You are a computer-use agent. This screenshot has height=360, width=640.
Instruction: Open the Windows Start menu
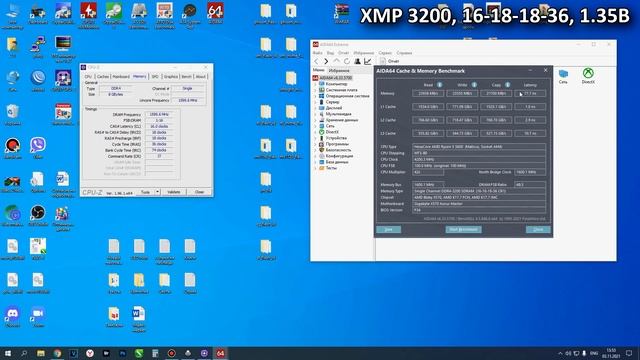(x=7, y=353)
